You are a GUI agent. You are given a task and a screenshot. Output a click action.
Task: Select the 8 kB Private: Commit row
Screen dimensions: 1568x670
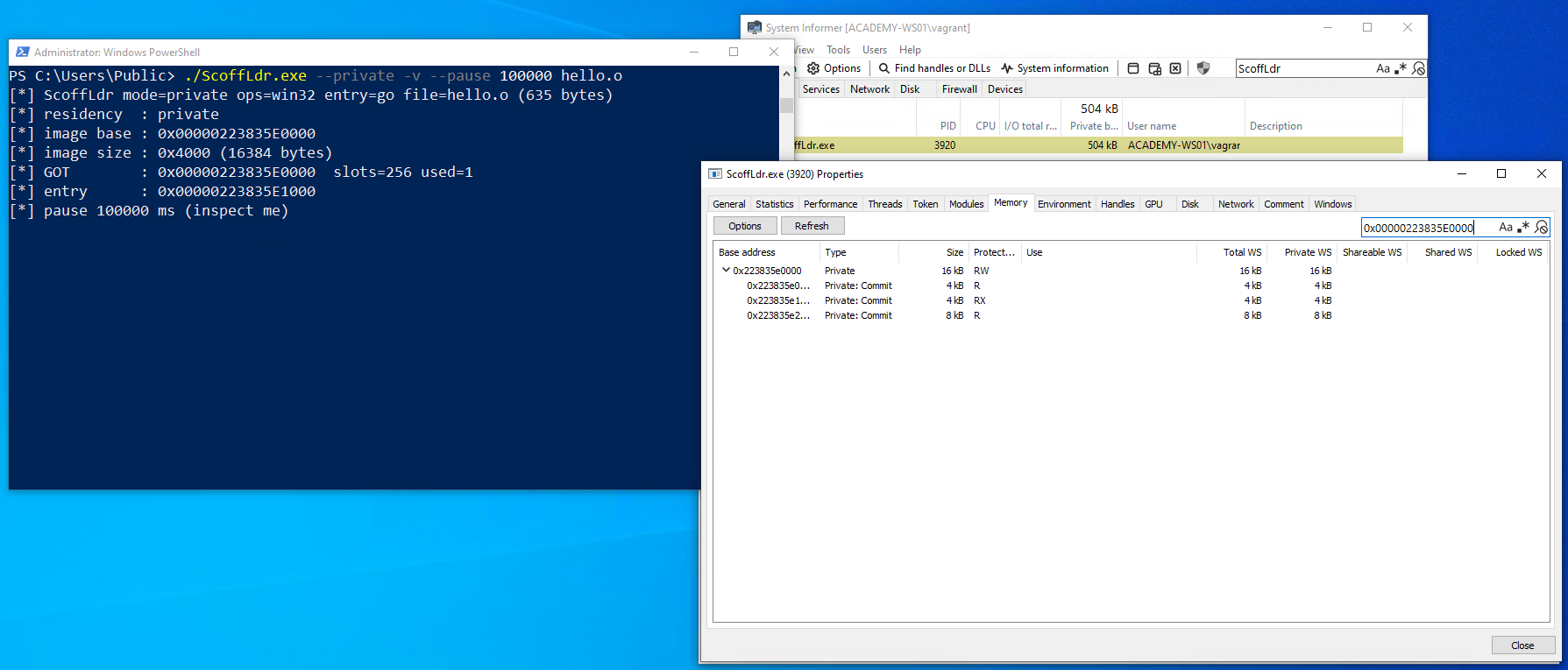[1131, 315]
